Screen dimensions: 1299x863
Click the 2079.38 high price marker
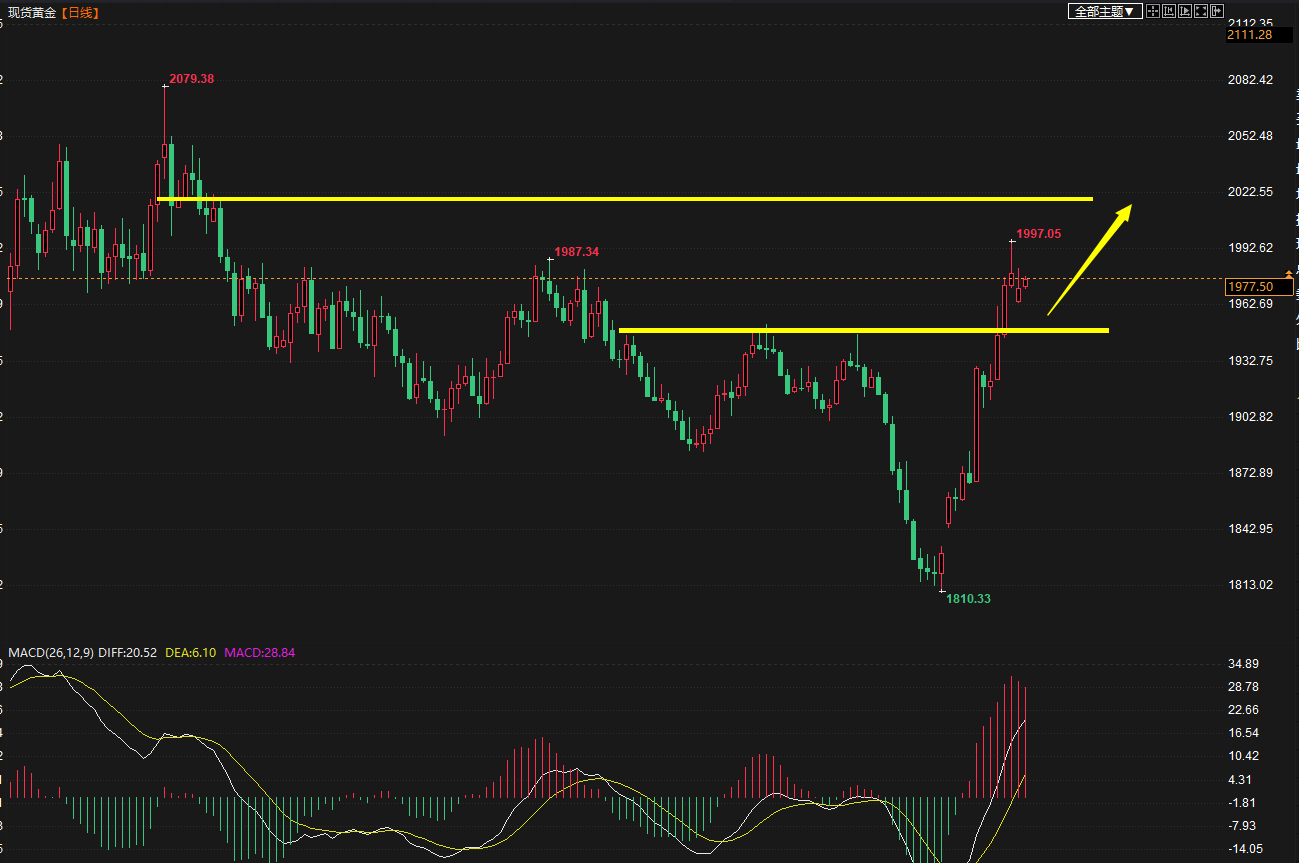(x=191, y=78)
